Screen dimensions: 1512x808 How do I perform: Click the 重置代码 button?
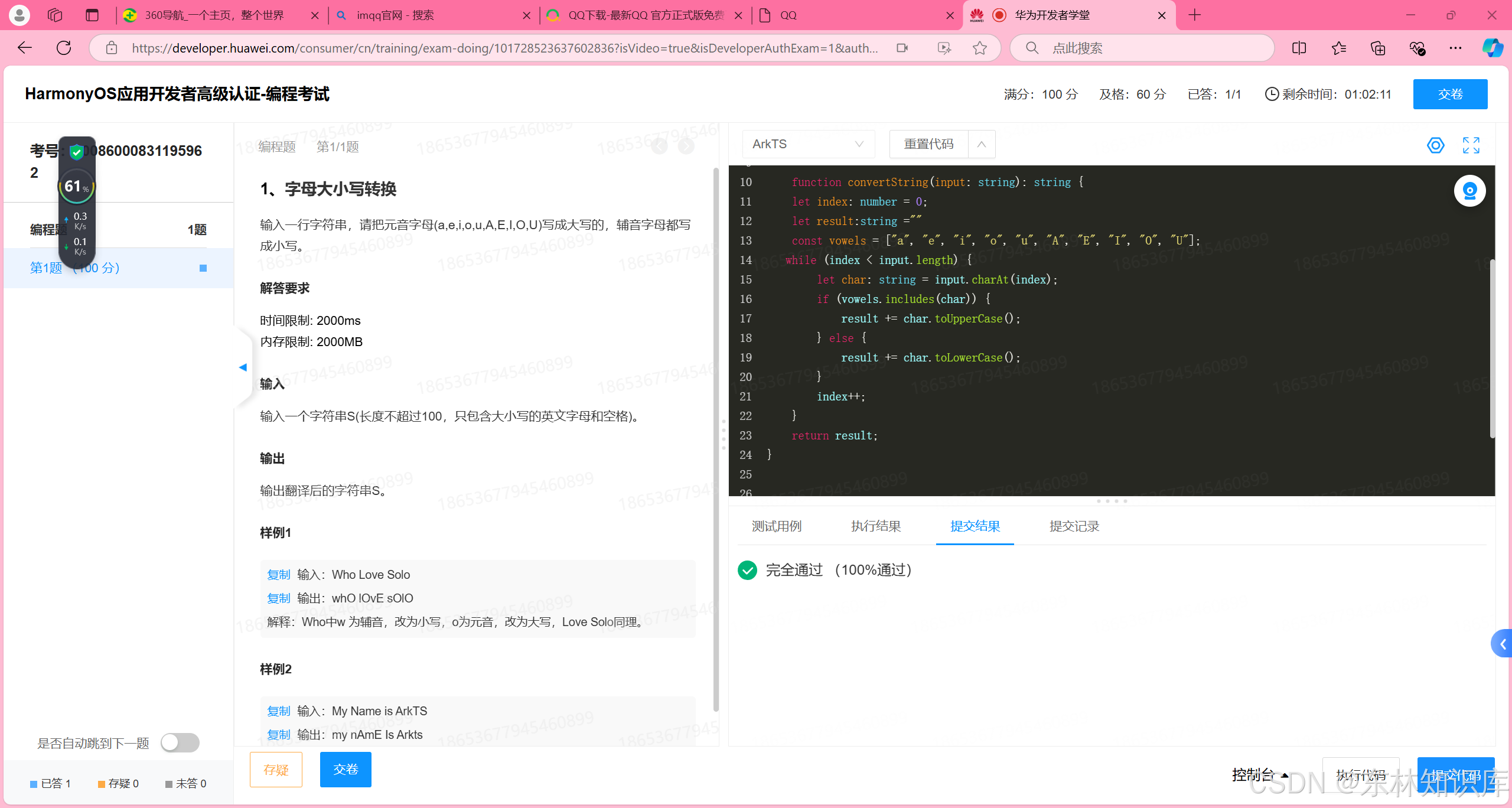point(928,144)
